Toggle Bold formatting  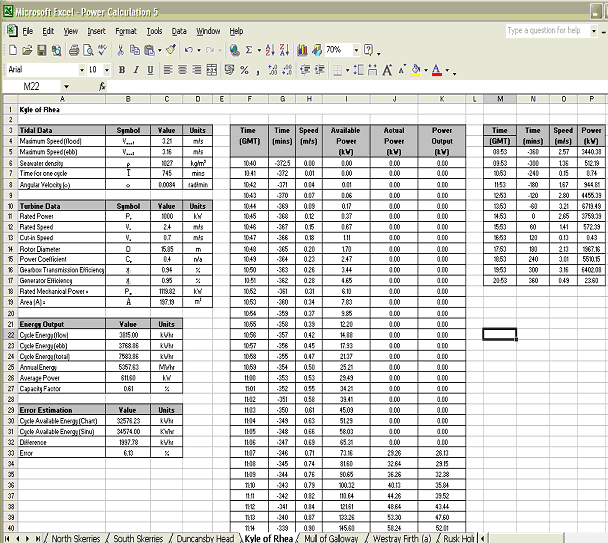point(122,69)
